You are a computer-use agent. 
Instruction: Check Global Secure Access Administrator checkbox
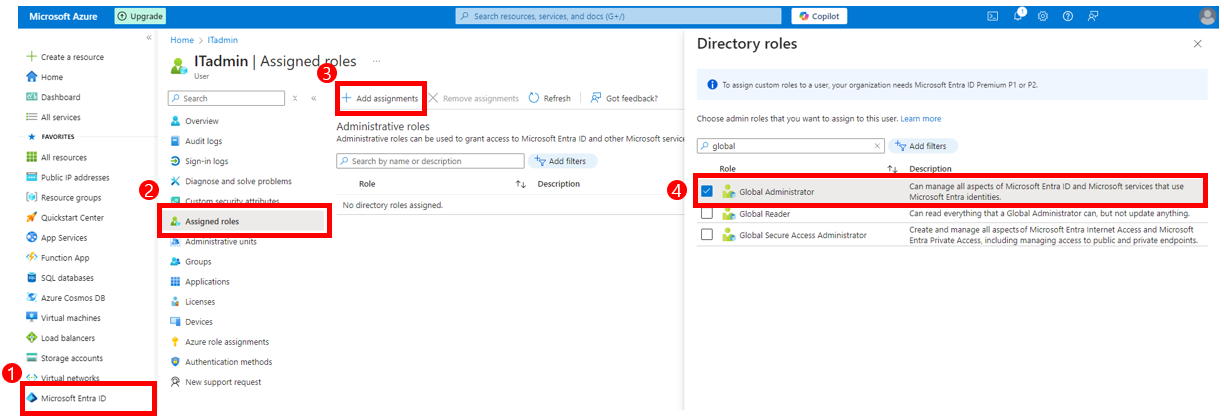pyautogui.click(x=707, y=234)
